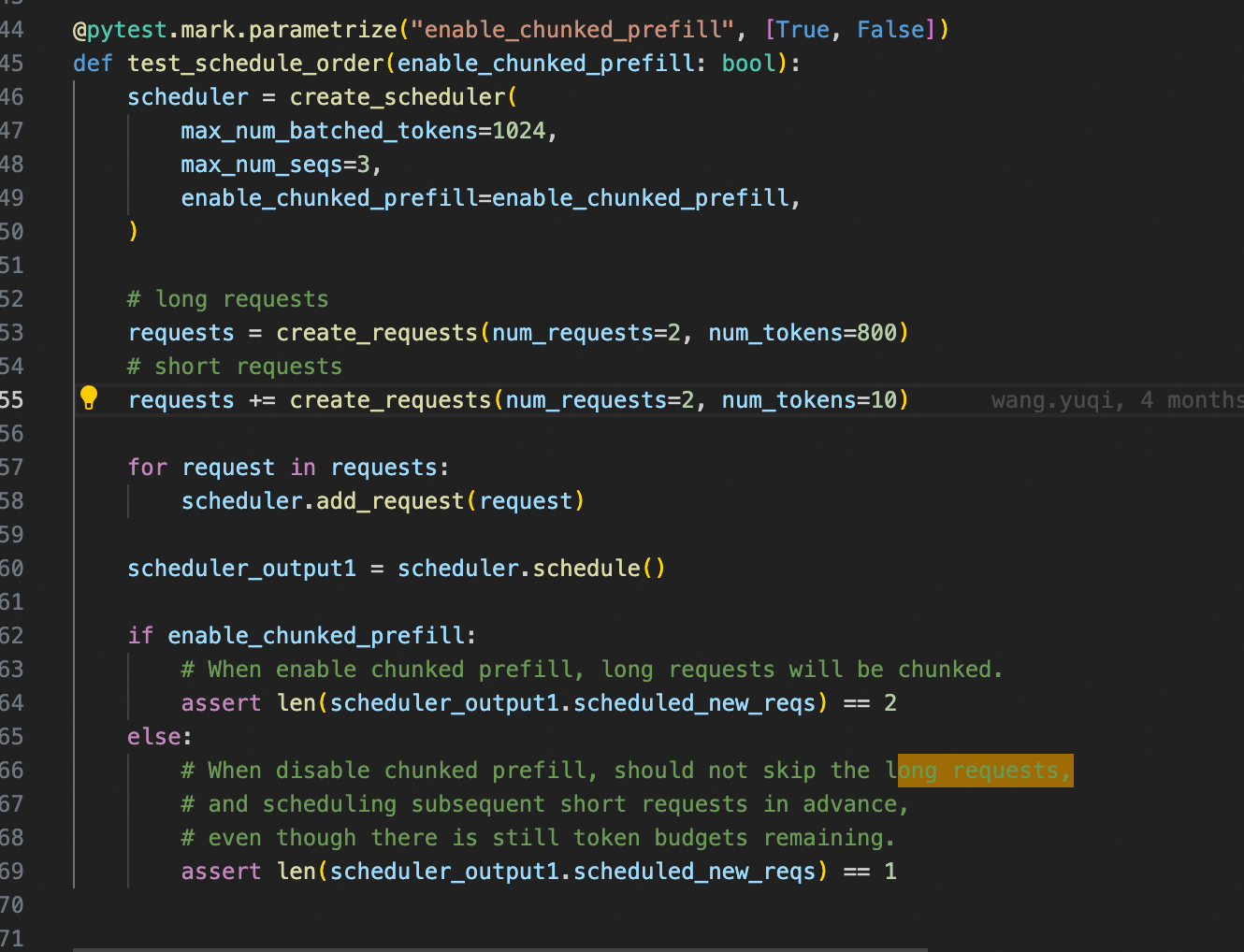Click the scheduler_output1 variable assignment
Image resolution: width=1244 pixels, height=952 pixels.
pos(241,569)
